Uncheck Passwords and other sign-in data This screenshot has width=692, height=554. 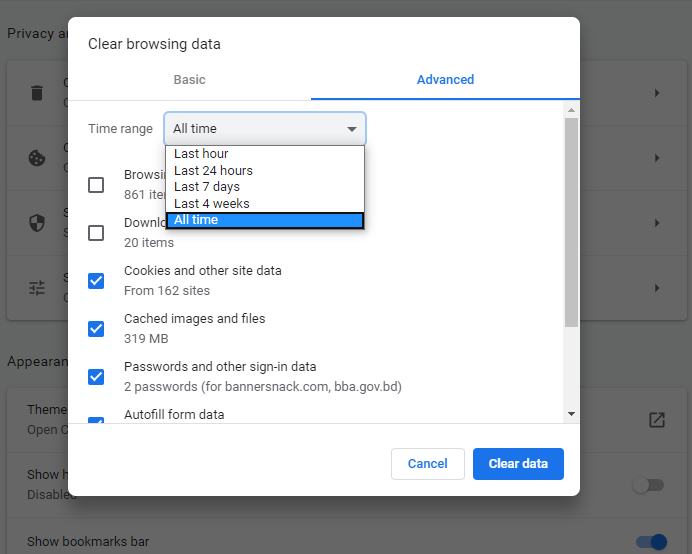pyautogui.click(x=96, y=376)
